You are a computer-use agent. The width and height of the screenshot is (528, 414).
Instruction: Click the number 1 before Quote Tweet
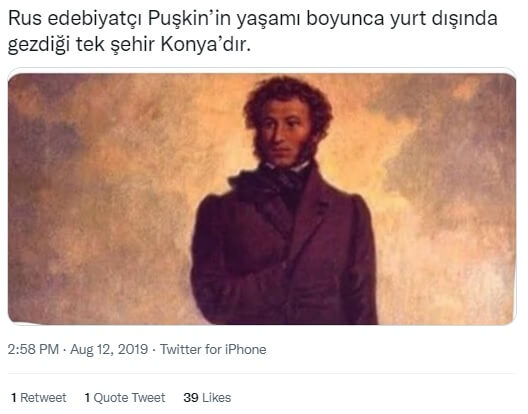[x=87, y=397]
